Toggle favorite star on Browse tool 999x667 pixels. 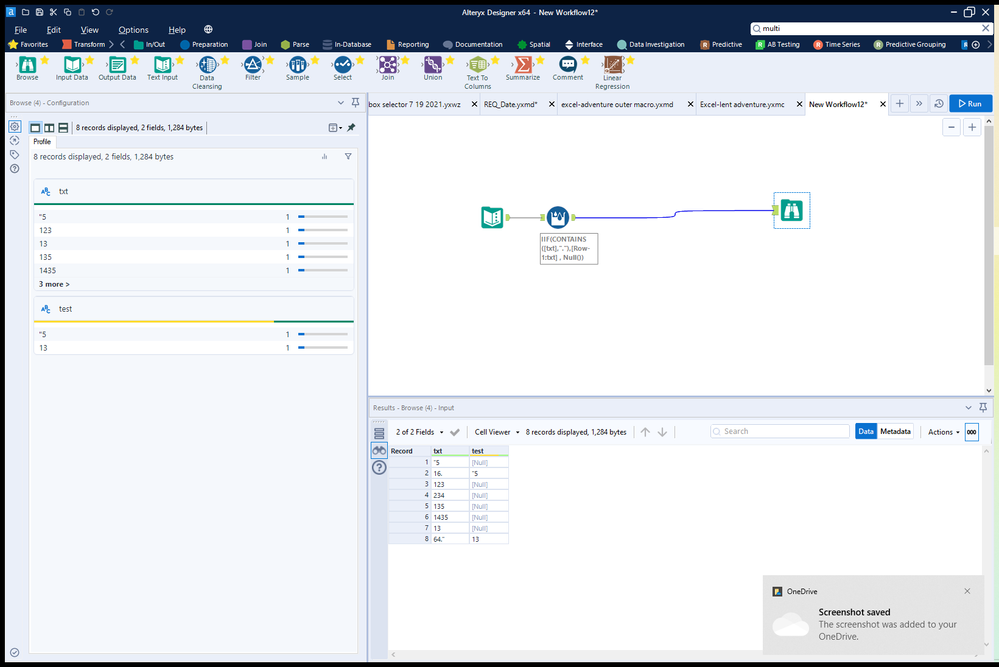coord(45,60)
